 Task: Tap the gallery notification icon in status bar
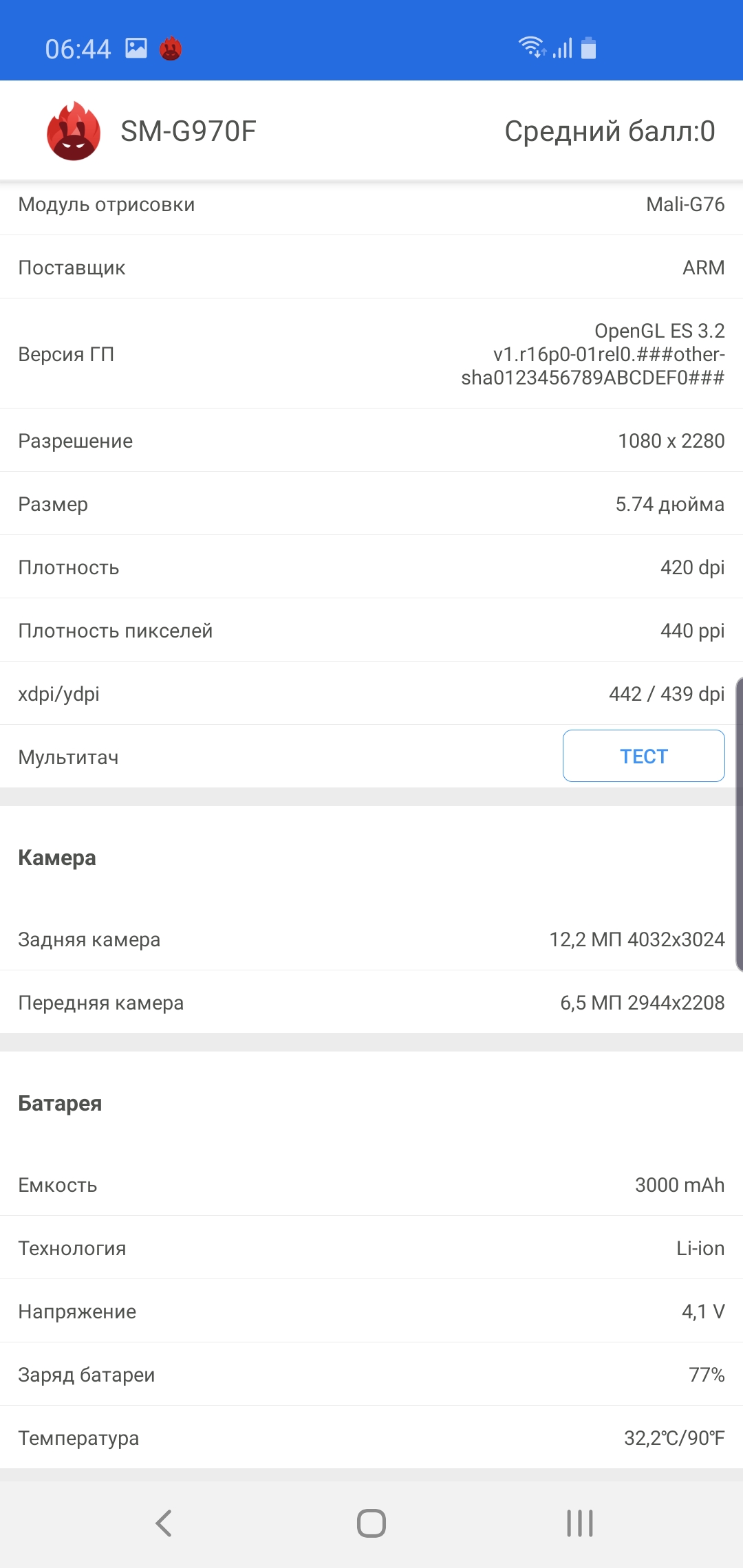pos(136,48)
